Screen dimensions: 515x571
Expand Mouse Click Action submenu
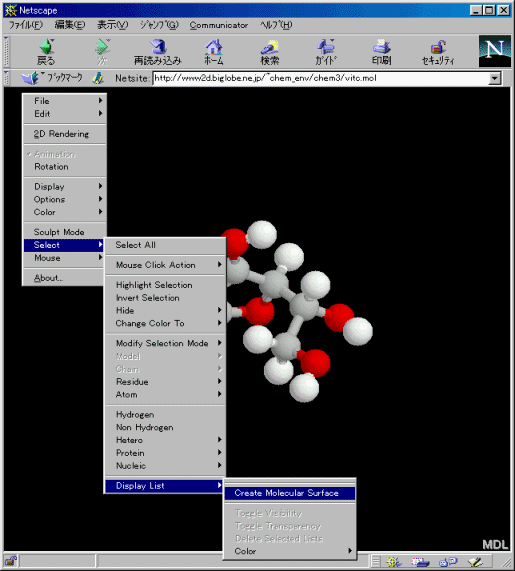click(165, 265)
